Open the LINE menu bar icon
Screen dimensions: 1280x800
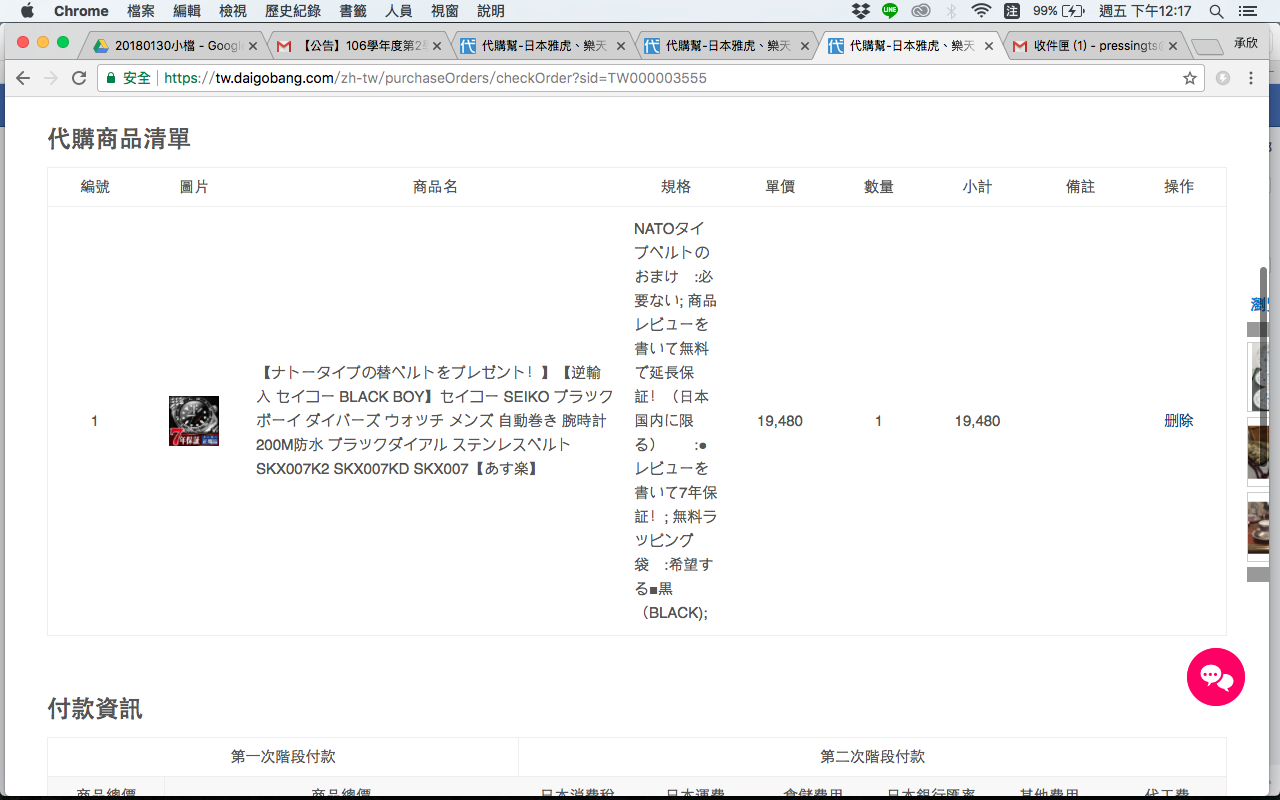pos(890,11)
